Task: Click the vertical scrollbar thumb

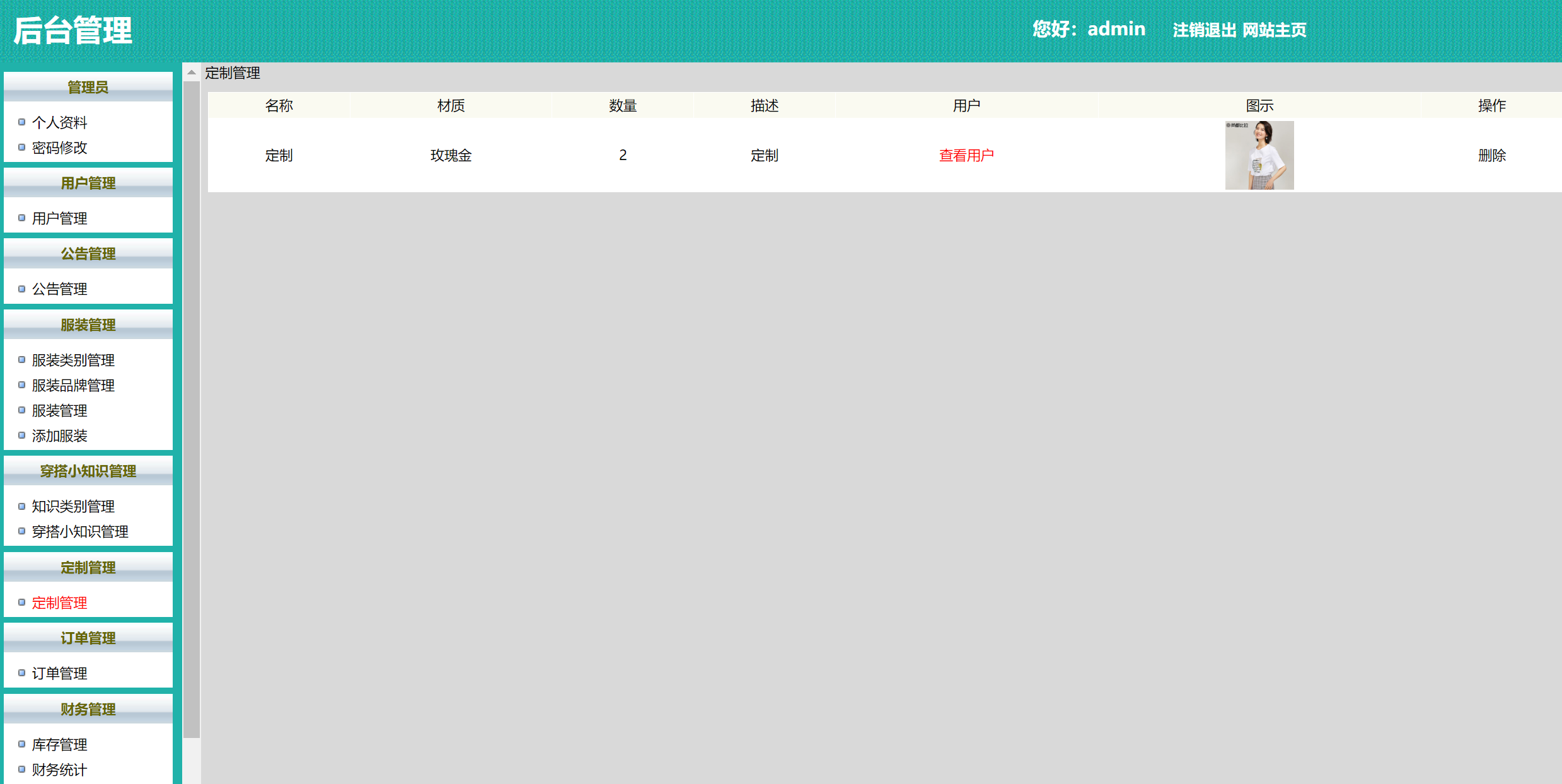Action: click(192, 410)
